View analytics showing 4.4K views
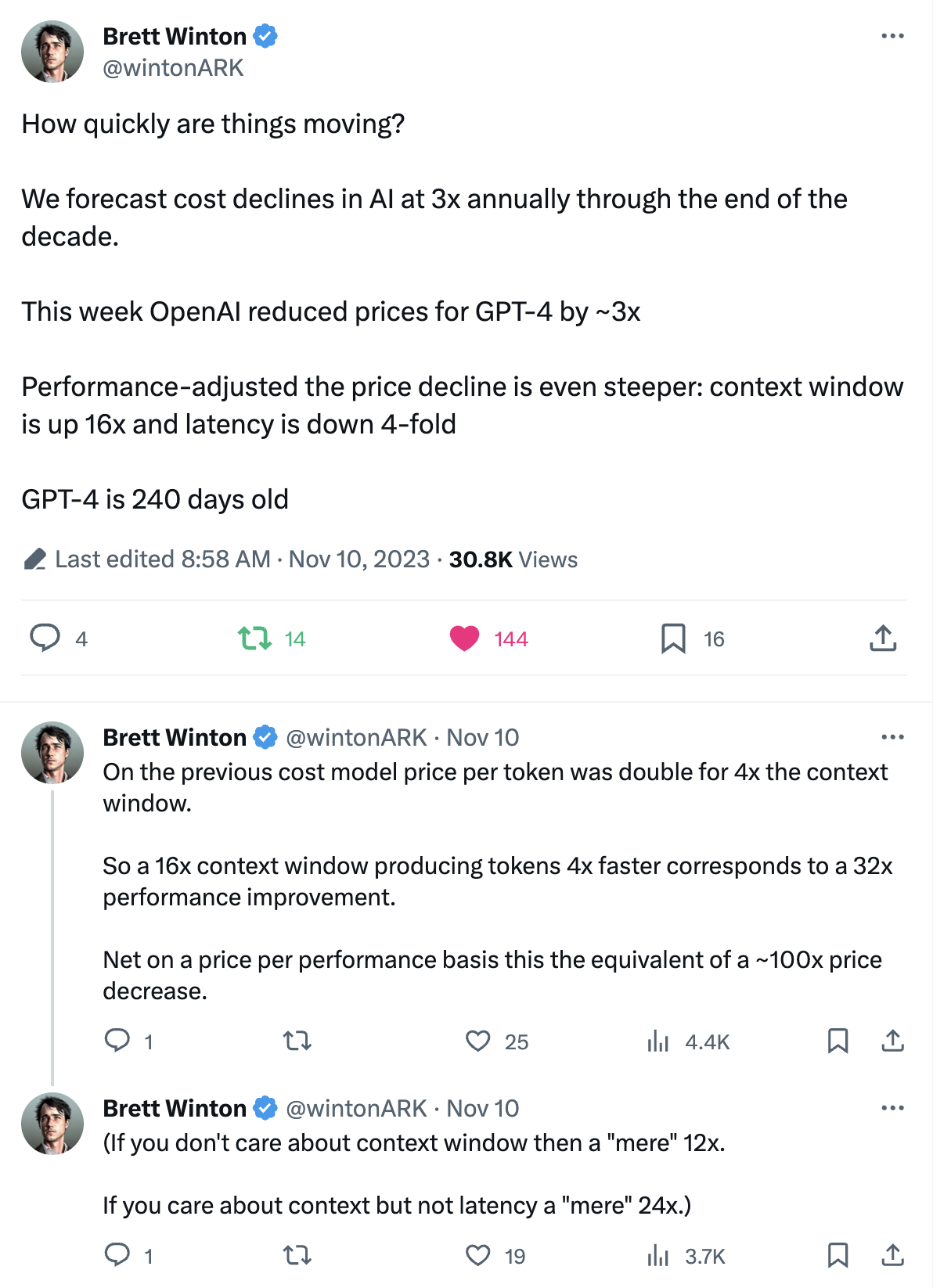 click(688, 1042)
